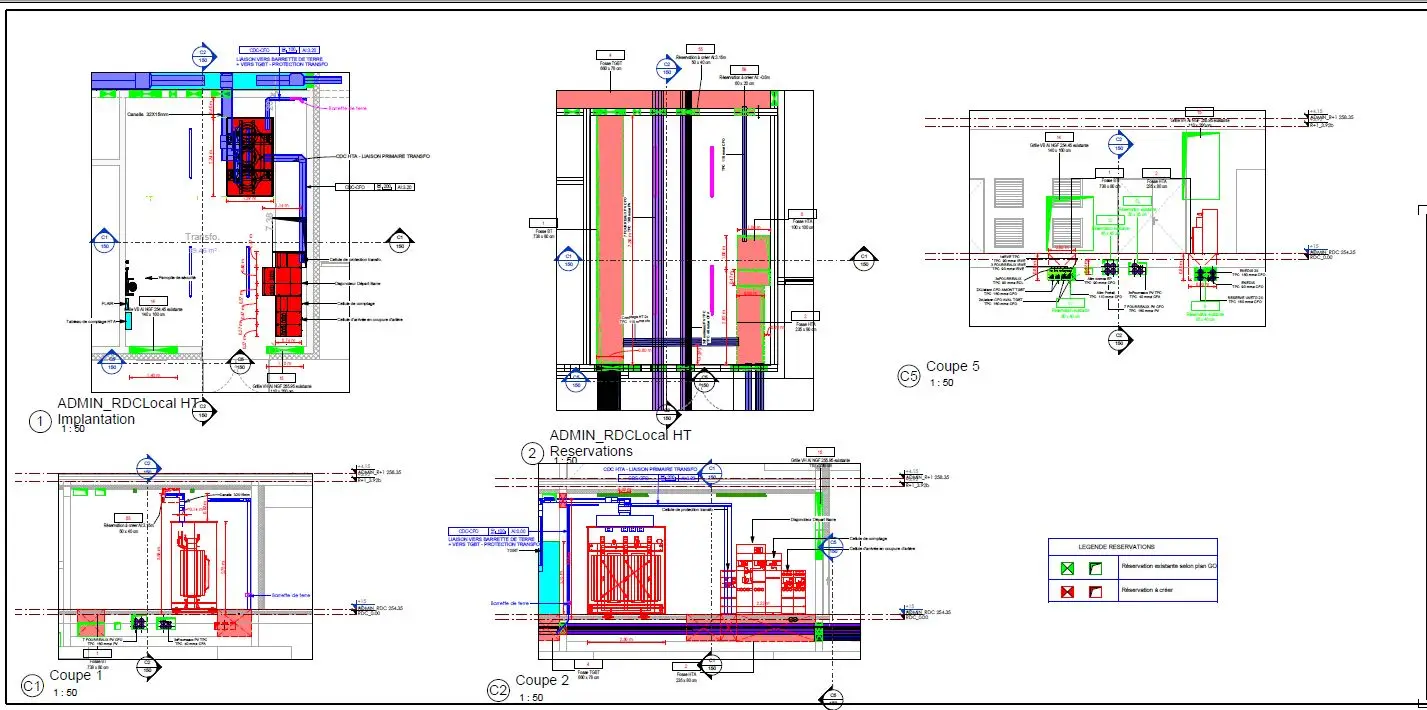Click the 'Transfo.' room label in plan
The image size is (1427, 710).
(201, 238)
